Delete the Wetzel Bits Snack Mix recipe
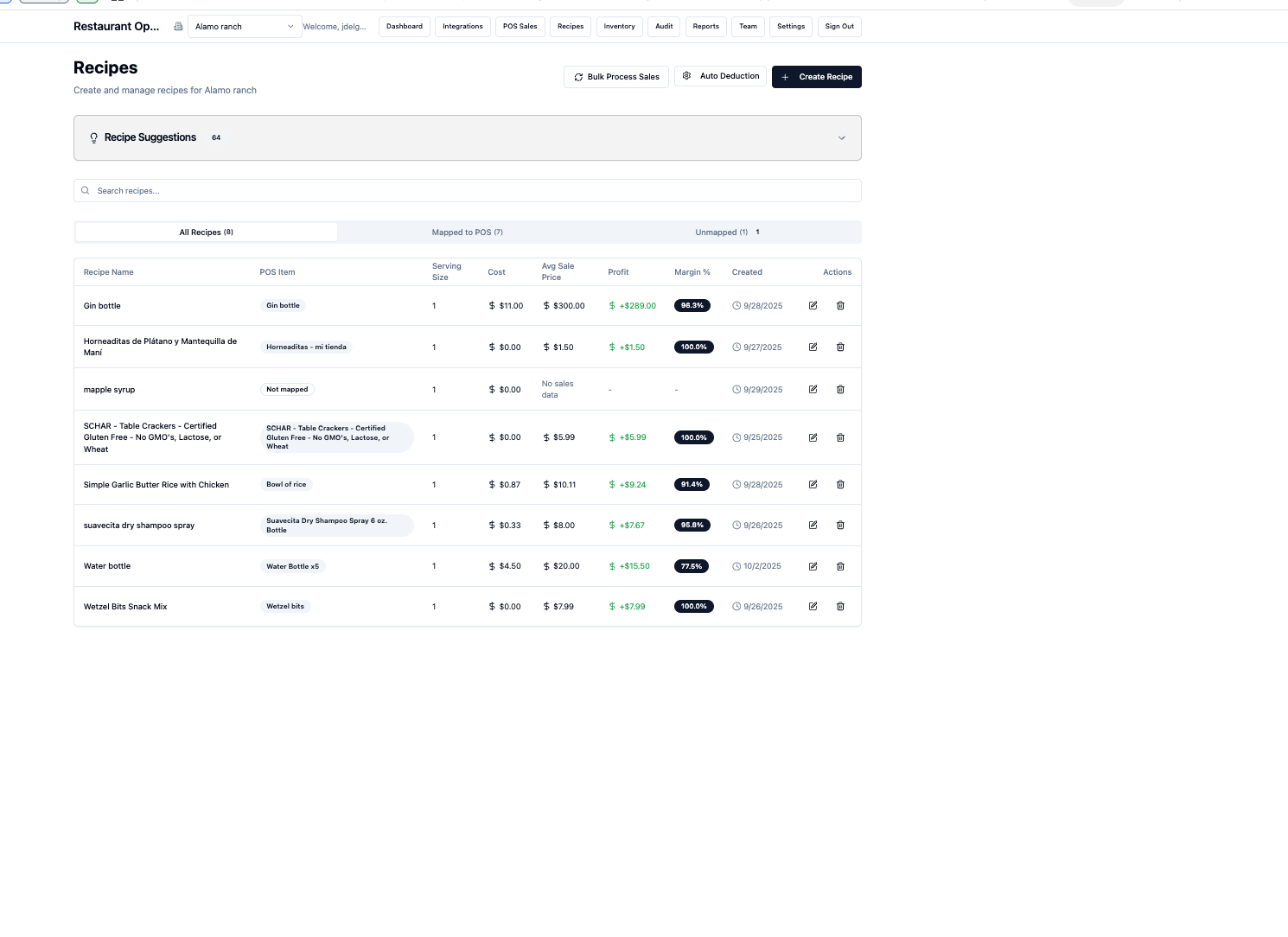 (840, 606)
